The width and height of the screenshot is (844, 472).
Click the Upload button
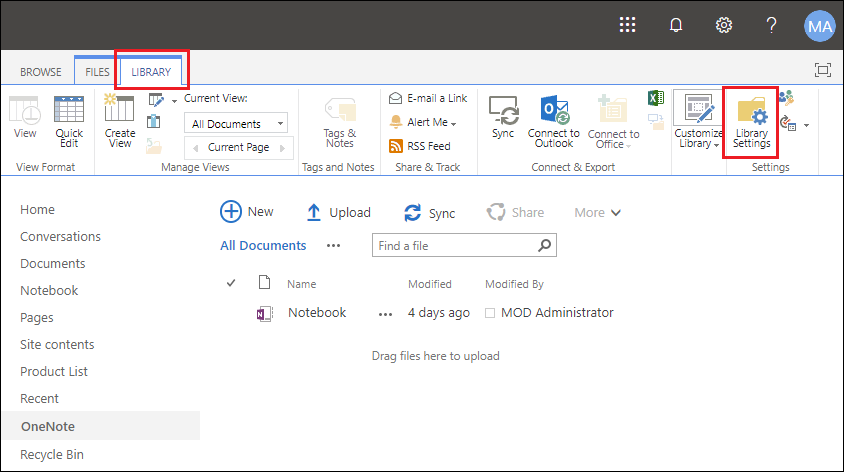point(338,213)
